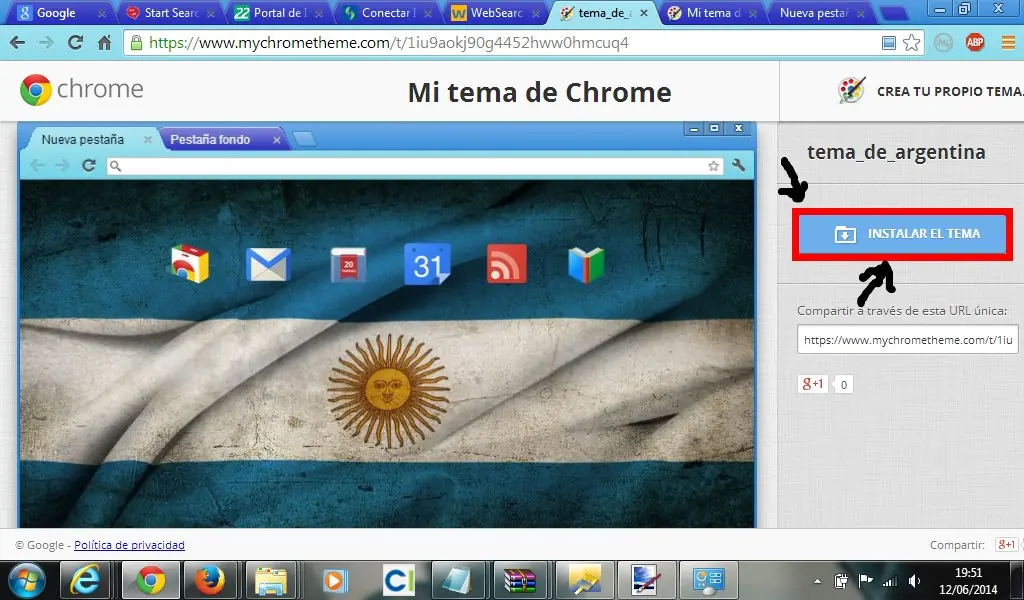Open the Windows Start menu

27,580
